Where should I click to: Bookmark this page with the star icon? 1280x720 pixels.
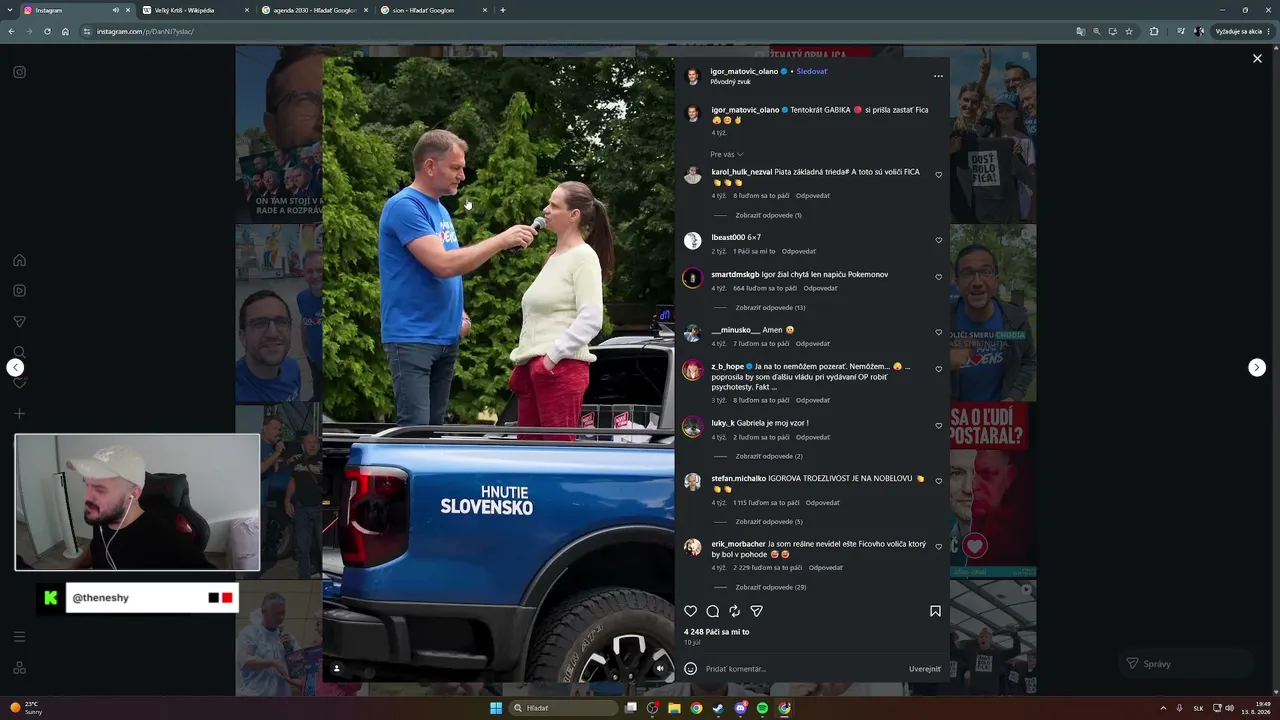pyautogui.click(x=1129, y=31)
